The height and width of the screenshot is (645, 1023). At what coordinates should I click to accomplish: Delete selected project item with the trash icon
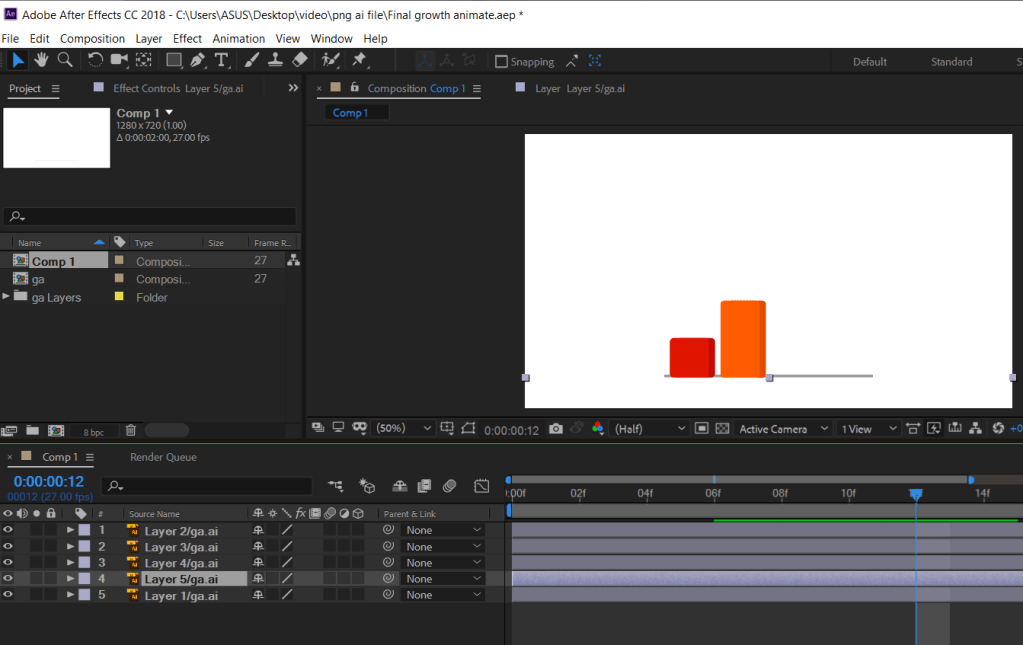(130, 431)
